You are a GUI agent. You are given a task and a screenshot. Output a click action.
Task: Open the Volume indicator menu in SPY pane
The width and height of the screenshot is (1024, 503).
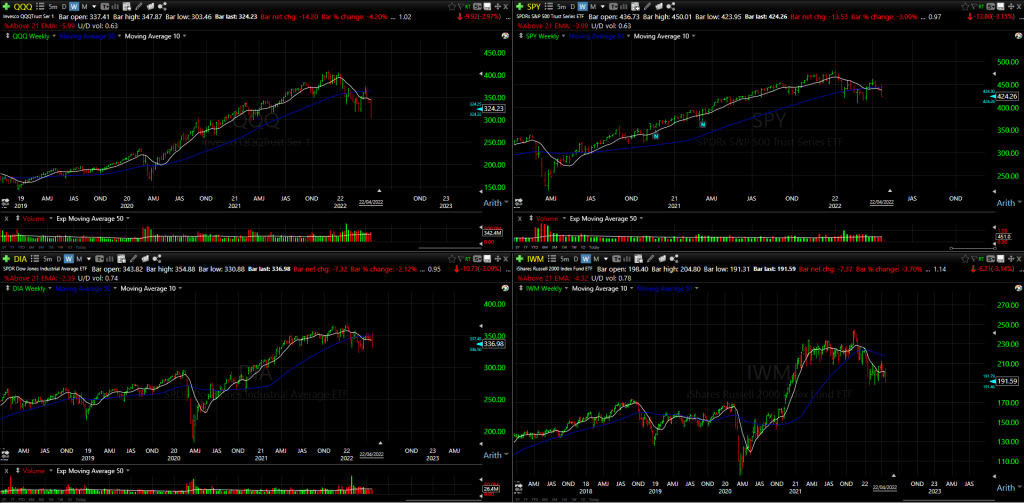548,218
